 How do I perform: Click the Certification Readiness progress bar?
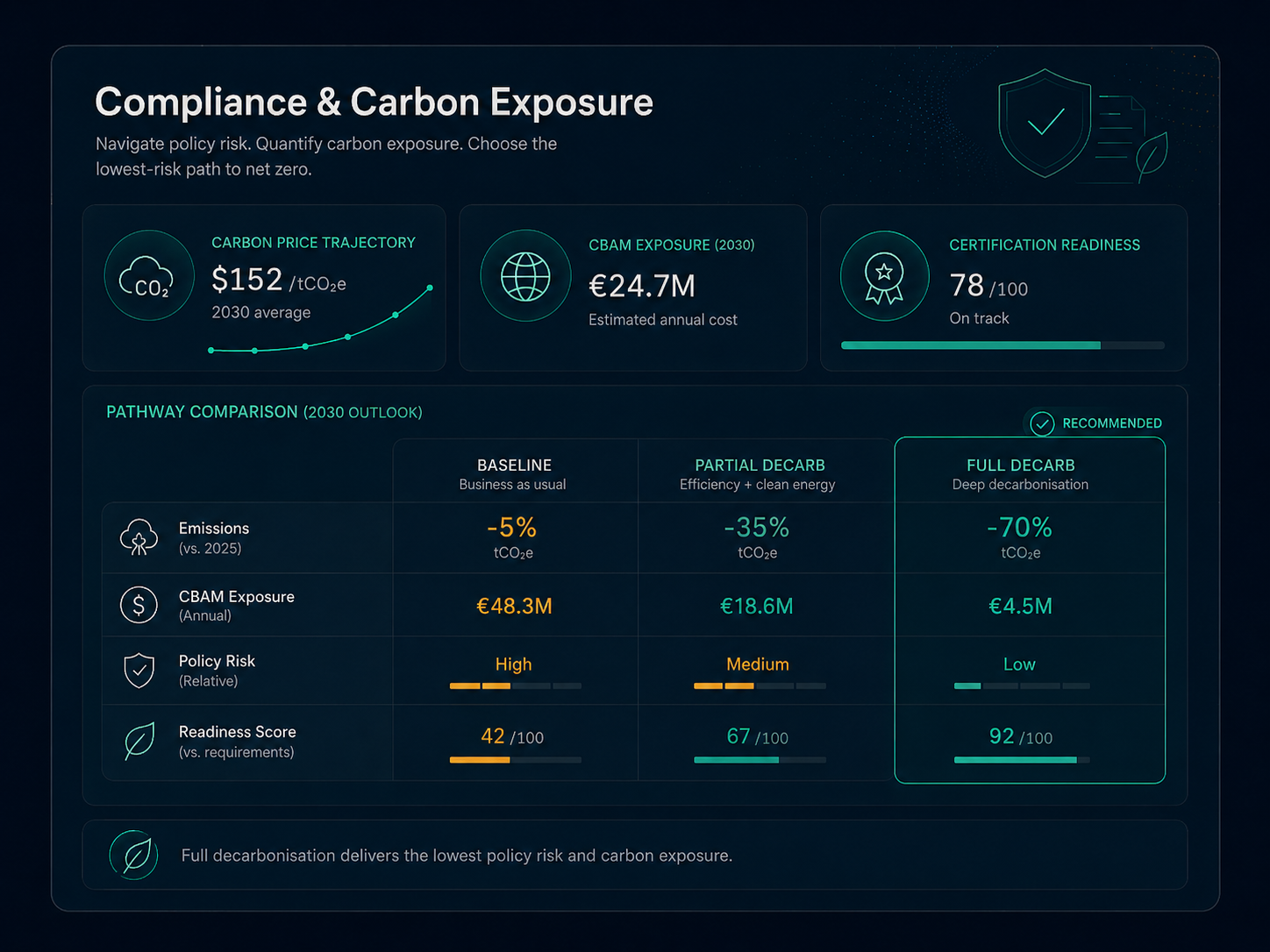point(1002,345)
